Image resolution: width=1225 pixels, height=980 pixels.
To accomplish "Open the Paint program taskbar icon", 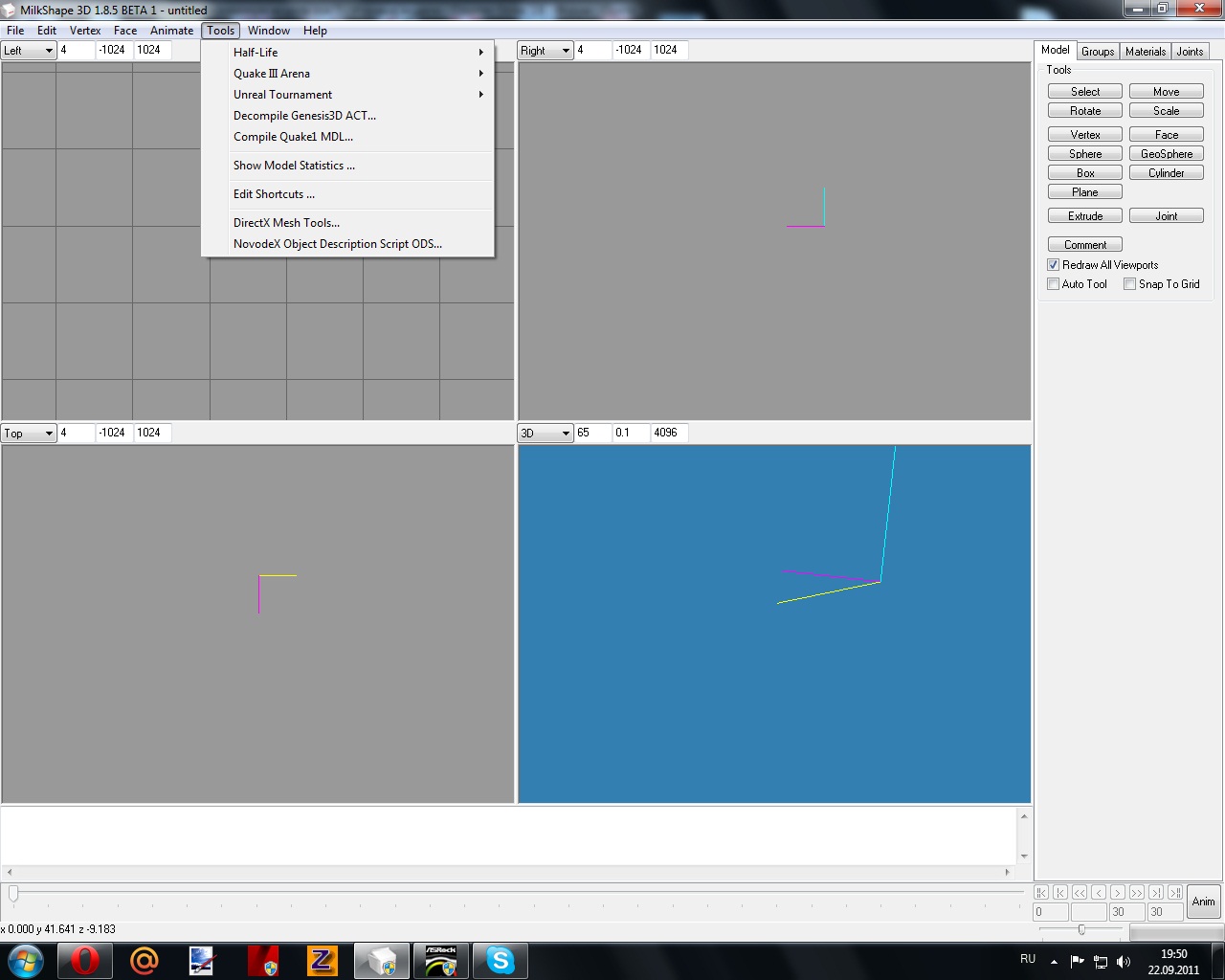I will coord(203,961).
